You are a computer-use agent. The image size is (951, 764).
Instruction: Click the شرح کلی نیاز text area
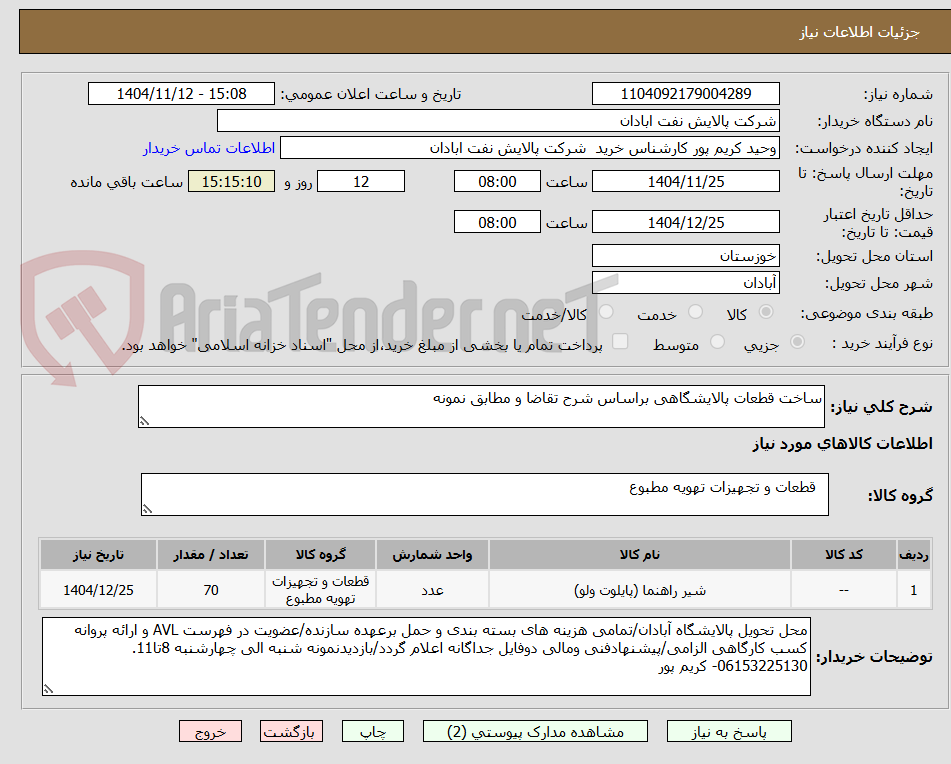coord(481,406)
